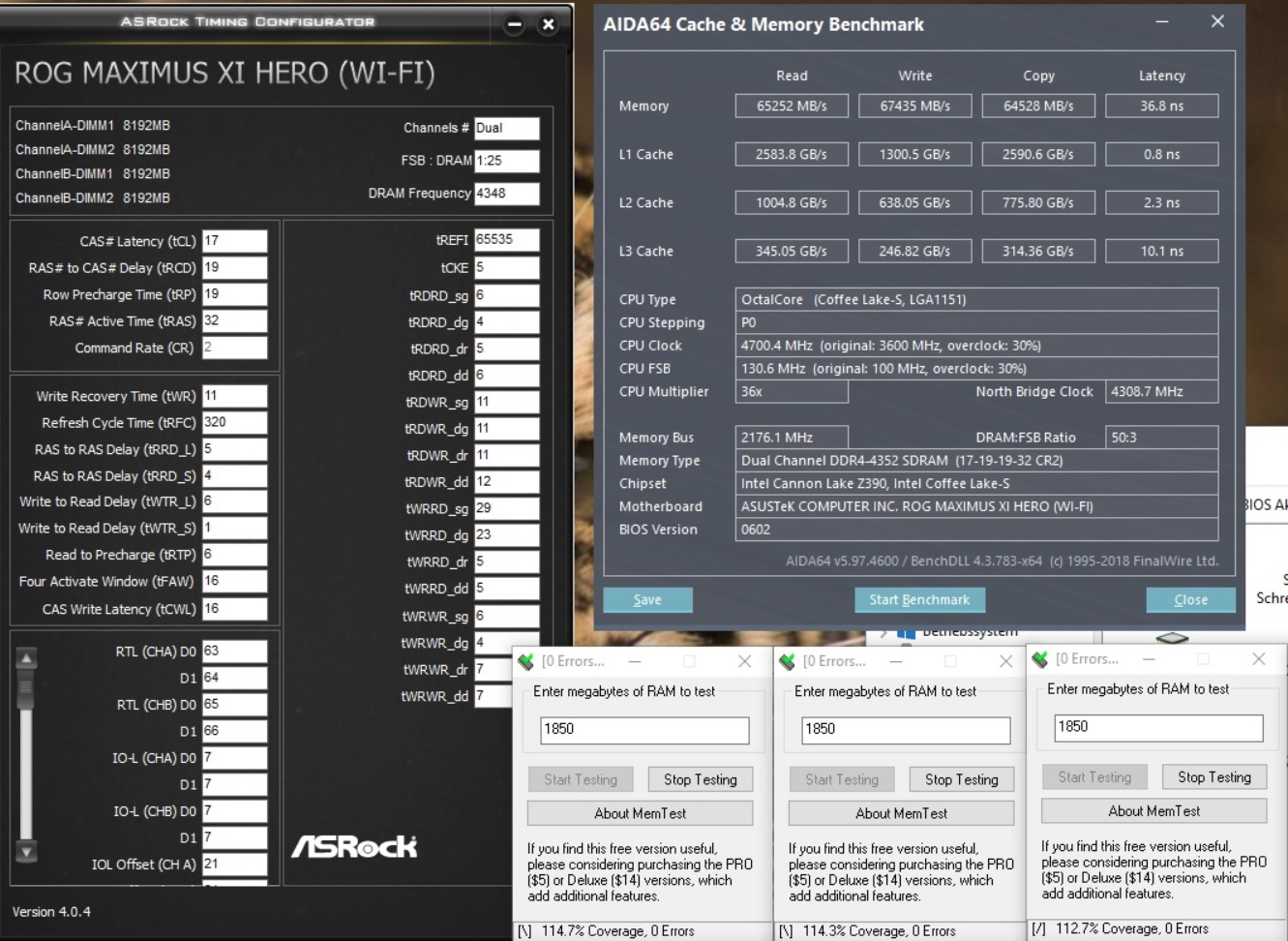The image size is (1288, 941).
Task: Minimize the AIDA64 Cache & Memory Benchmark window
Action: (1162, 22)
